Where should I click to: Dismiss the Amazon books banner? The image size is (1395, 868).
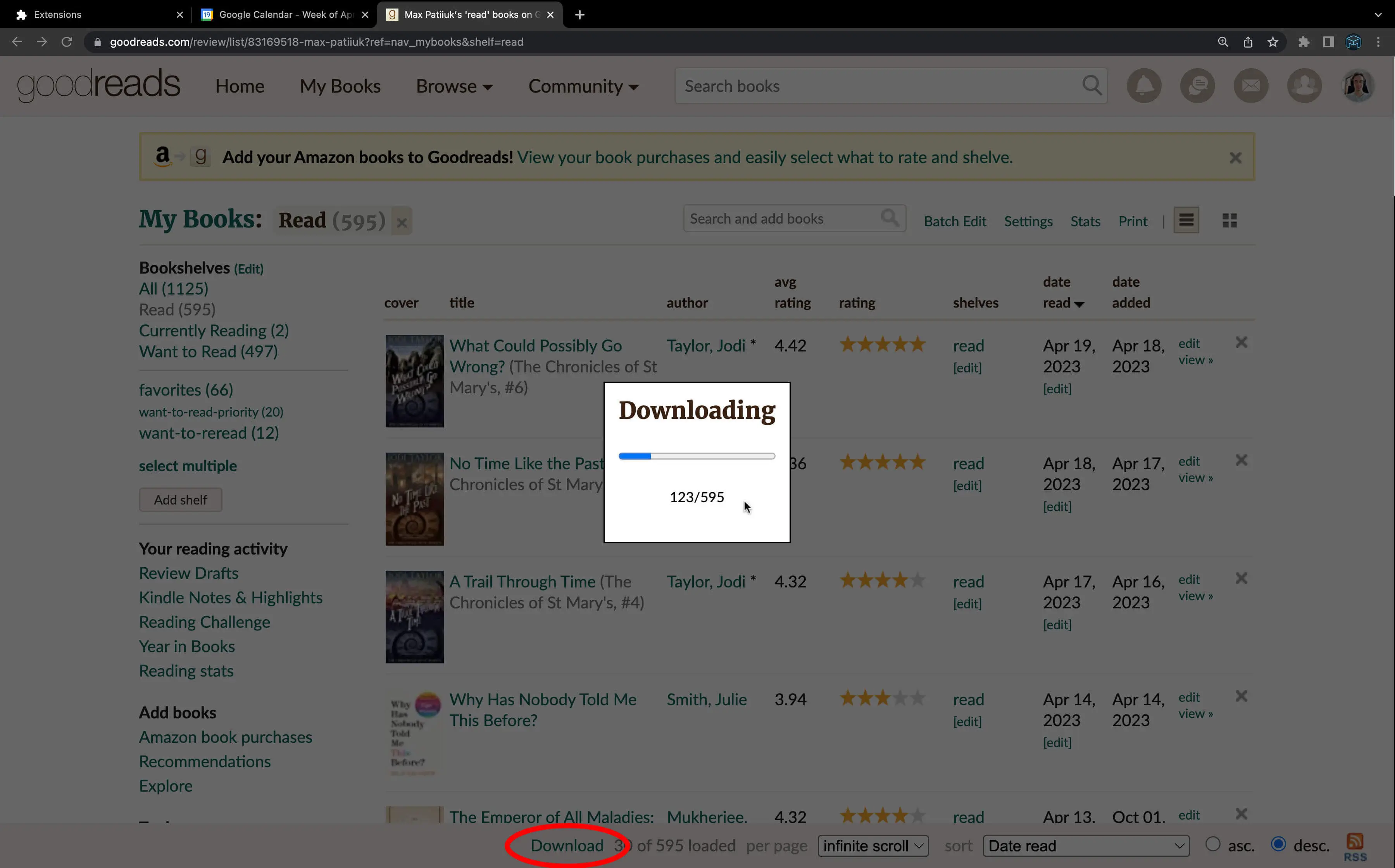pos(1235,157)
